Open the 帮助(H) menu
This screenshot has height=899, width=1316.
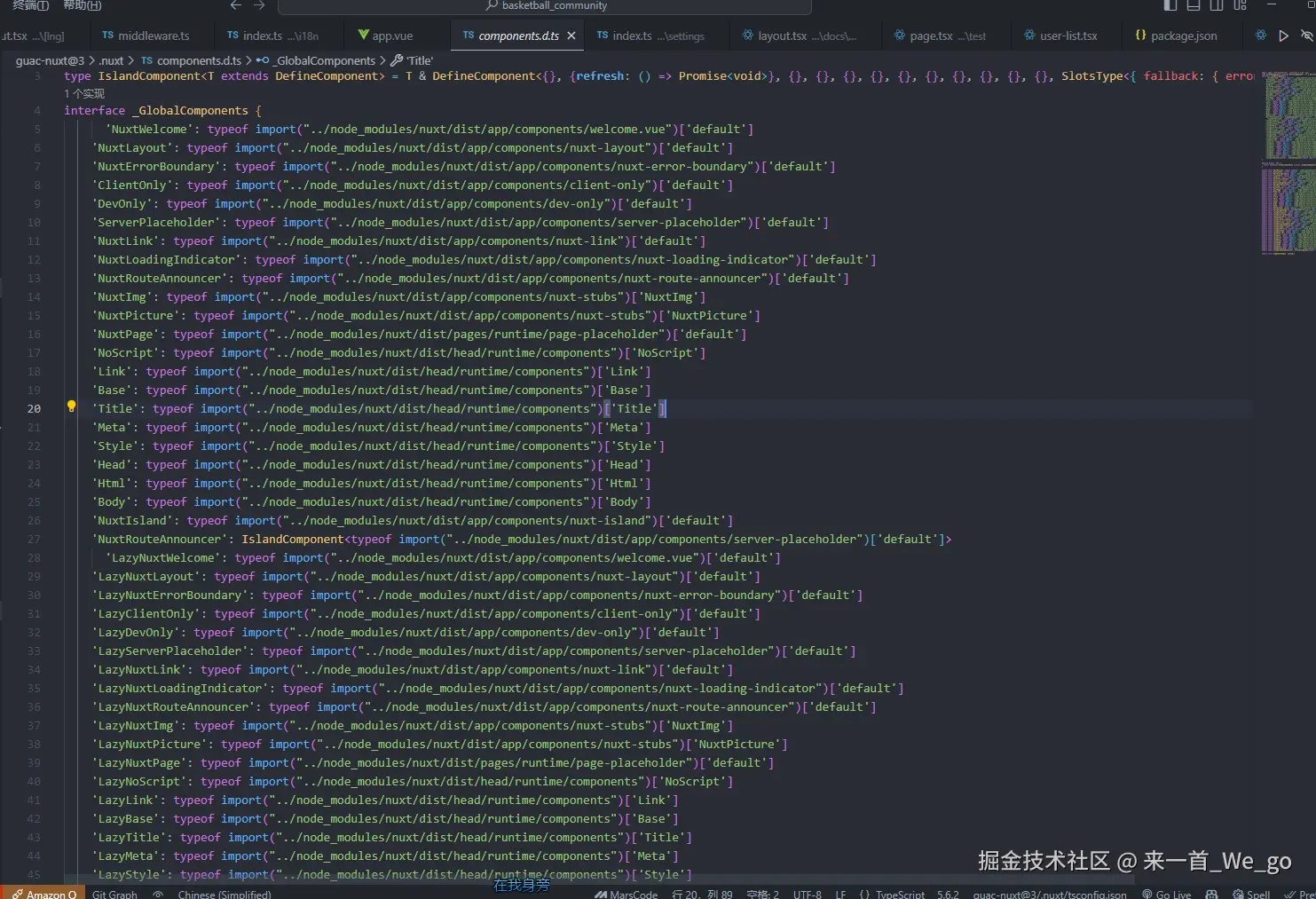(x=83, y=5)
